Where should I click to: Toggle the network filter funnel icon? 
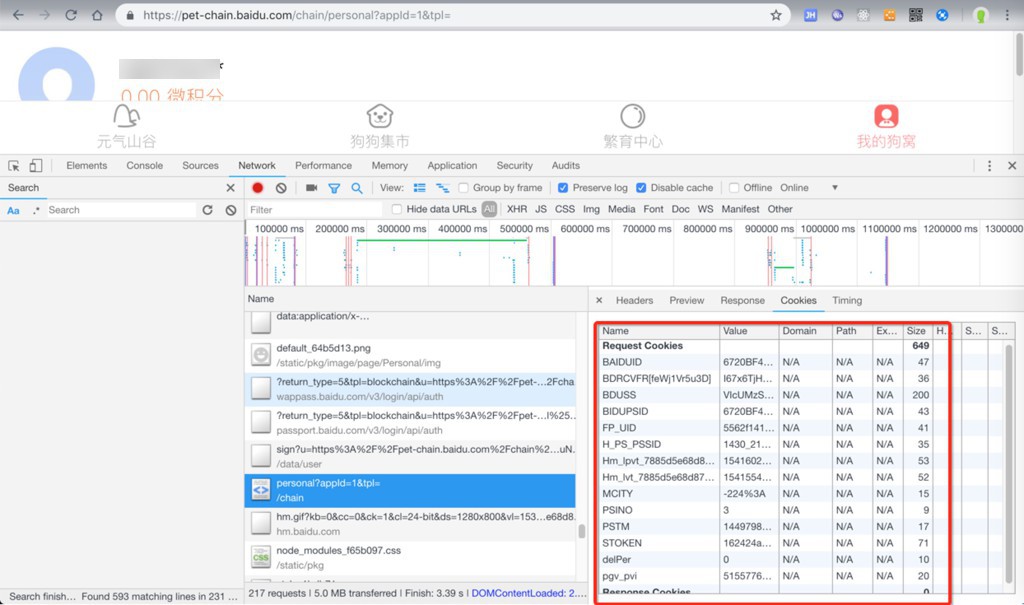coord(334,188)
